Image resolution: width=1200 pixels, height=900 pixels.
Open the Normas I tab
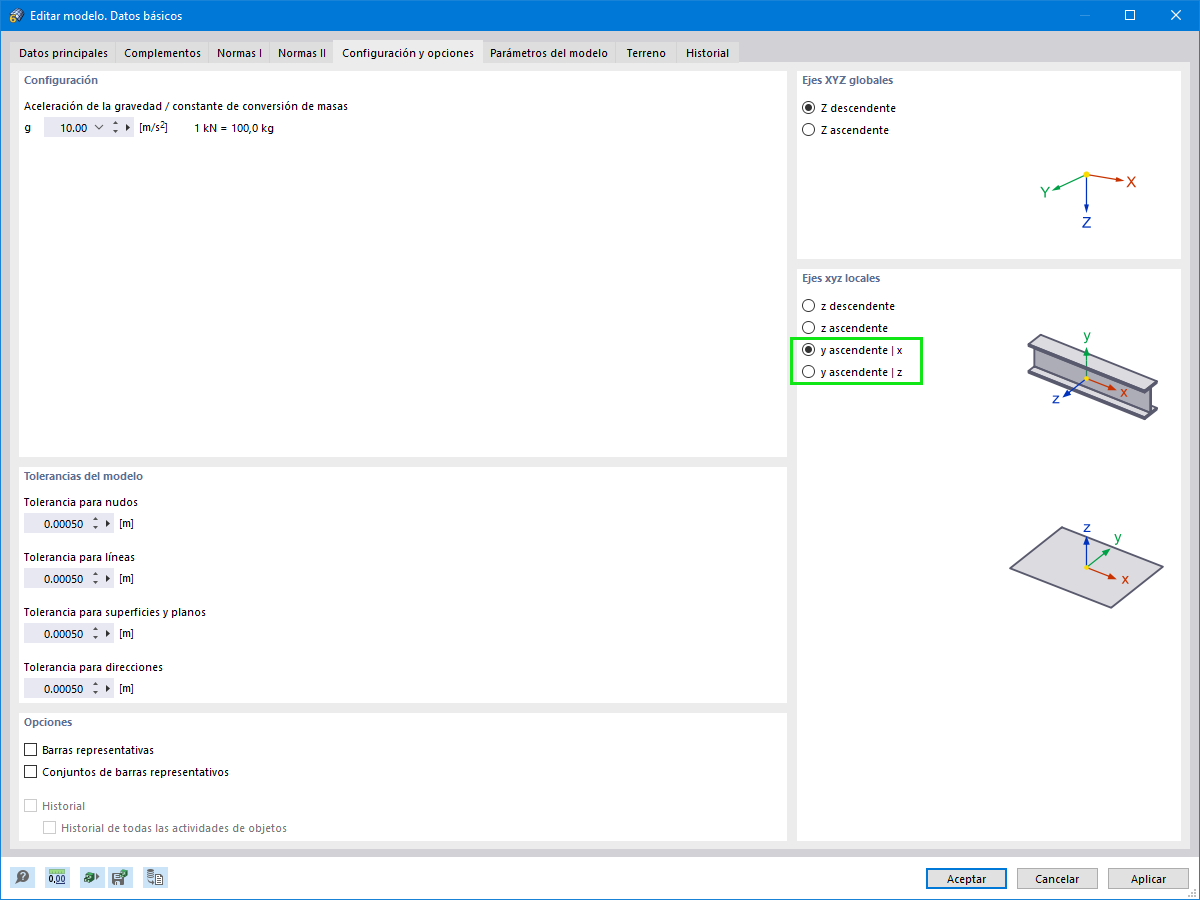(239, 53)
